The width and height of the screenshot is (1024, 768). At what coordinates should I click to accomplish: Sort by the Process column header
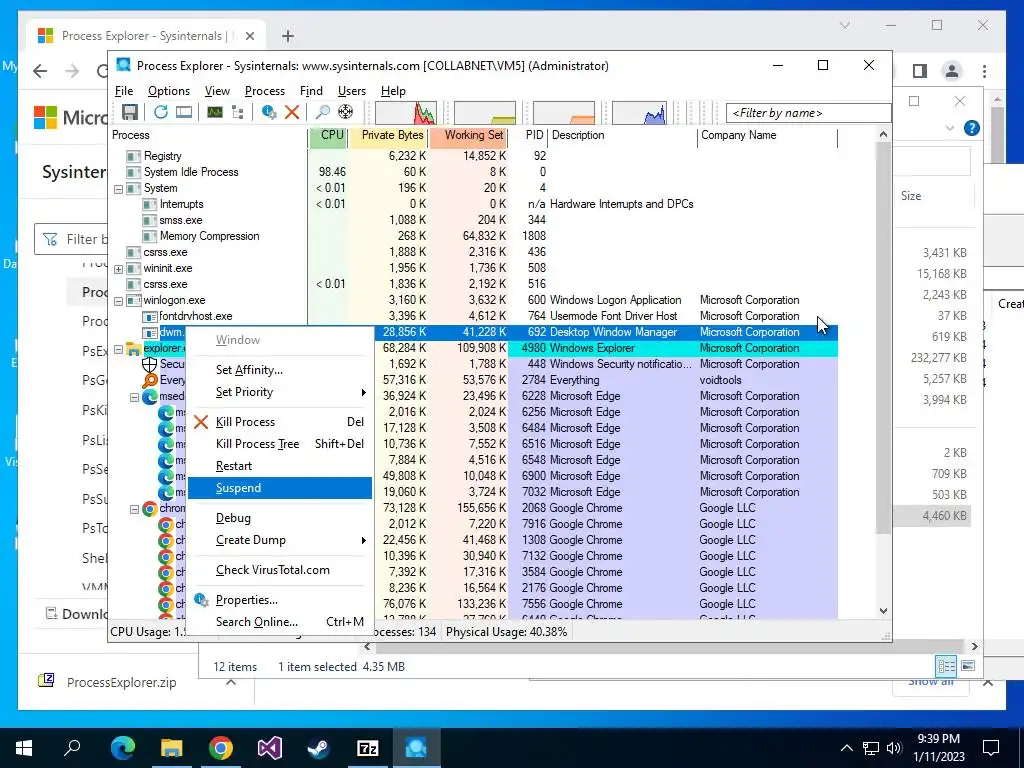209,135
